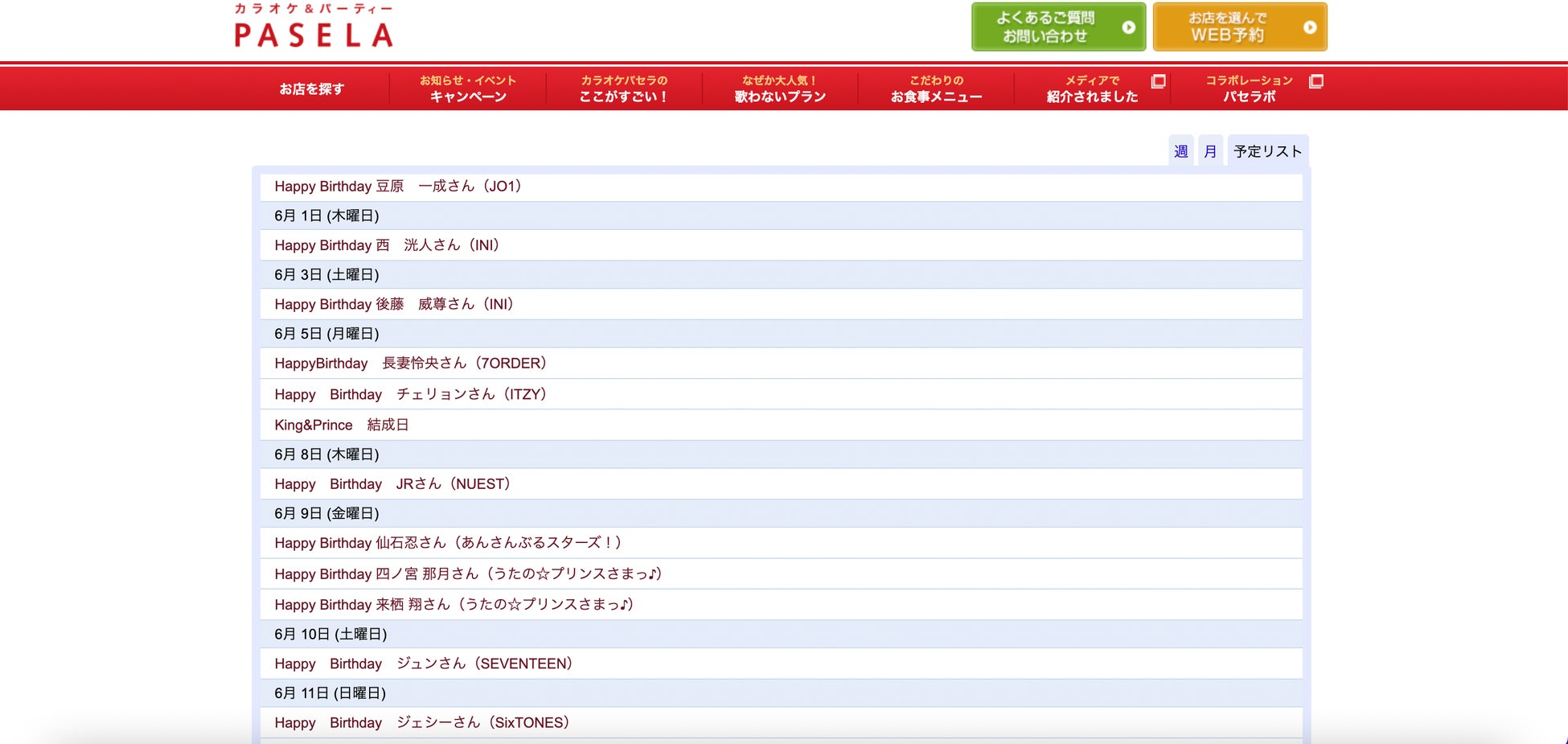Open メディアで紹介されました menu item
The image size is (1568, 744).
coord(1092,88)
